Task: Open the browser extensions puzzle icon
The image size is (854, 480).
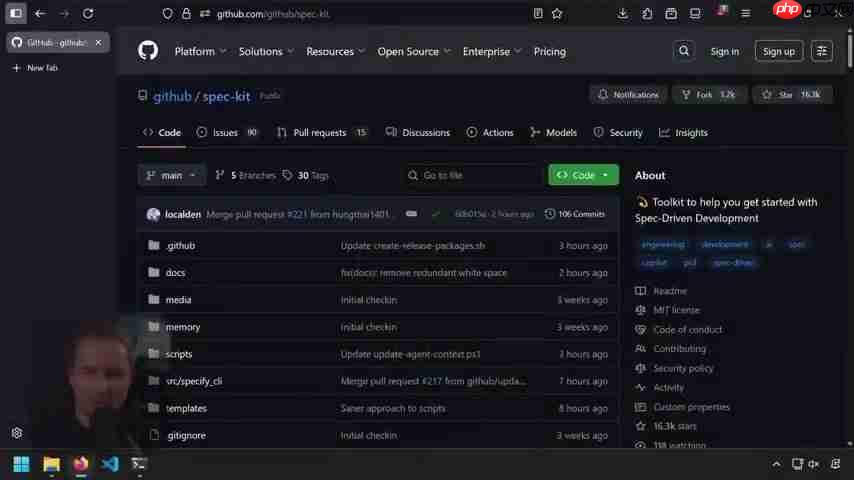Action: pyautogui.click(x=647, y=14)
